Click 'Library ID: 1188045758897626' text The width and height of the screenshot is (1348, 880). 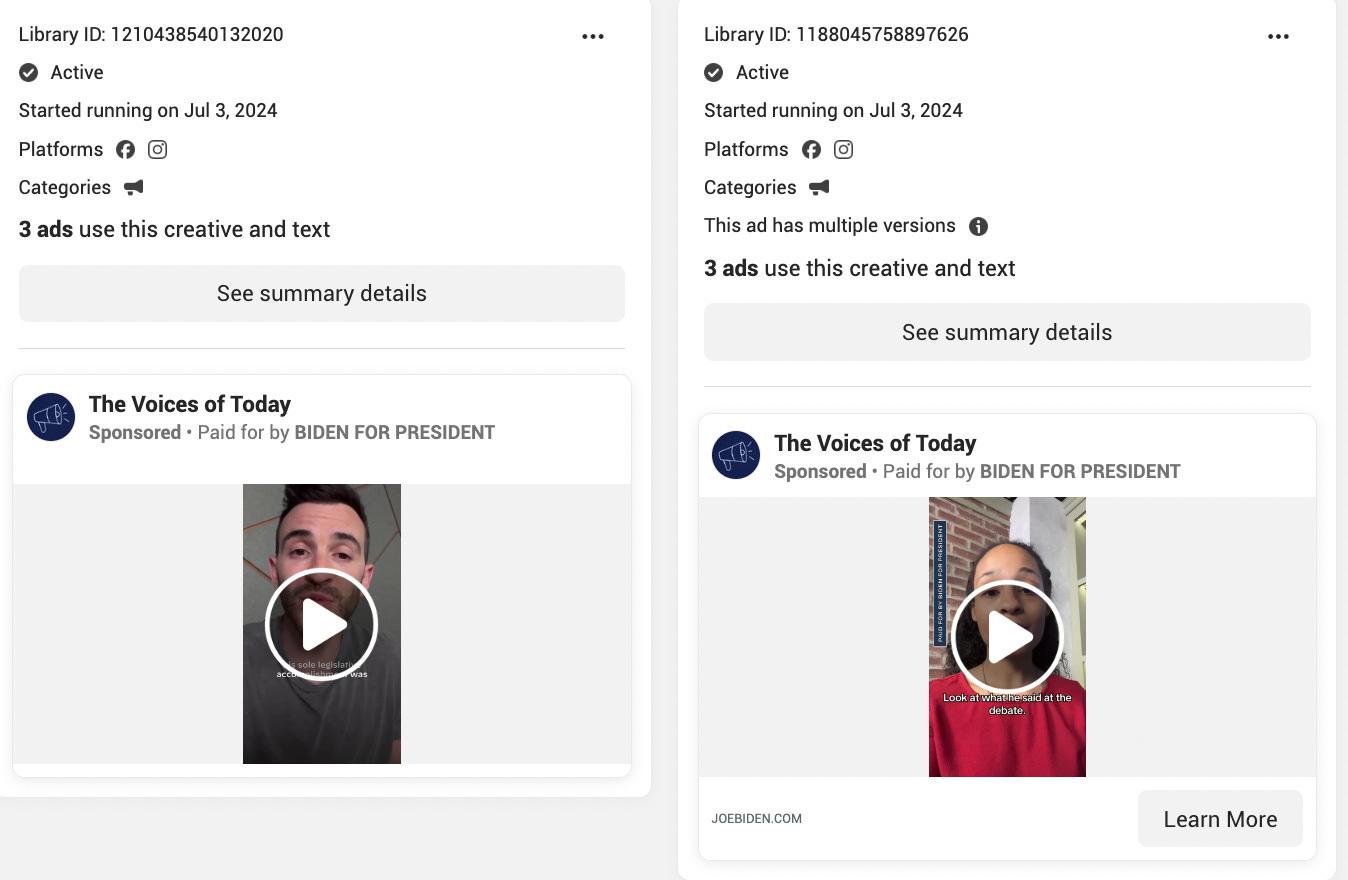pyautogui.click(x=836, y=34)
